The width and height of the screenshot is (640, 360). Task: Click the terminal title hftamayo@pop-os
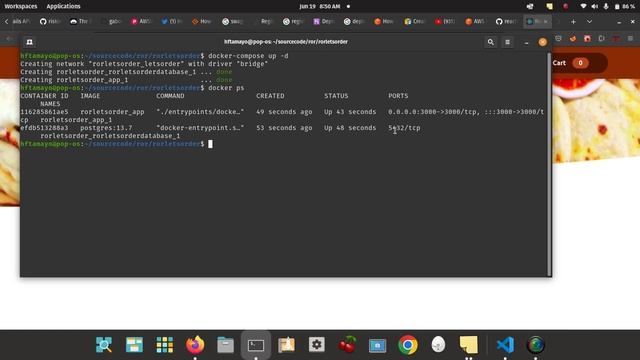[286, 42]
